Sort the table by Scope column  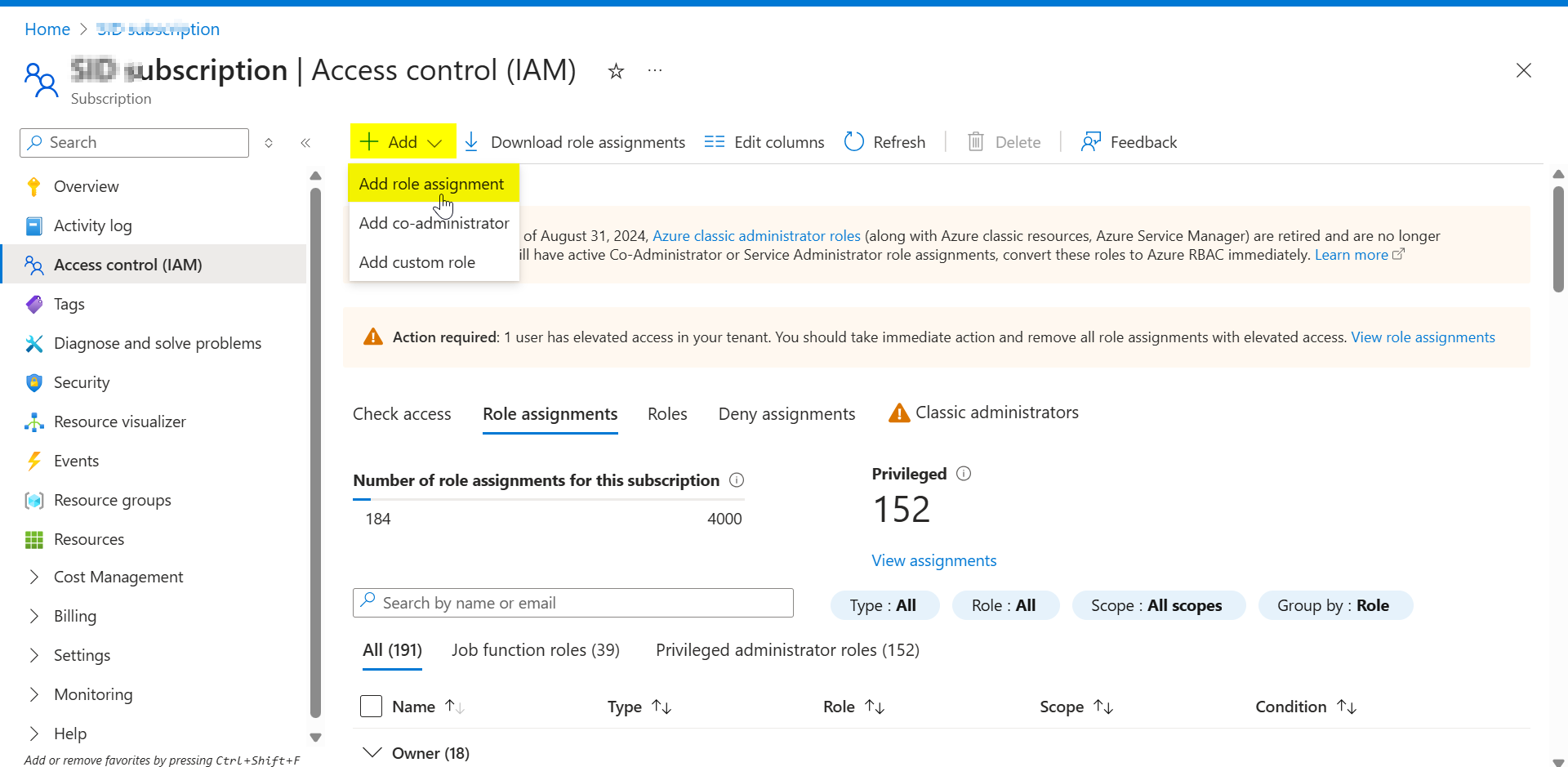[x=1103, y=707]
